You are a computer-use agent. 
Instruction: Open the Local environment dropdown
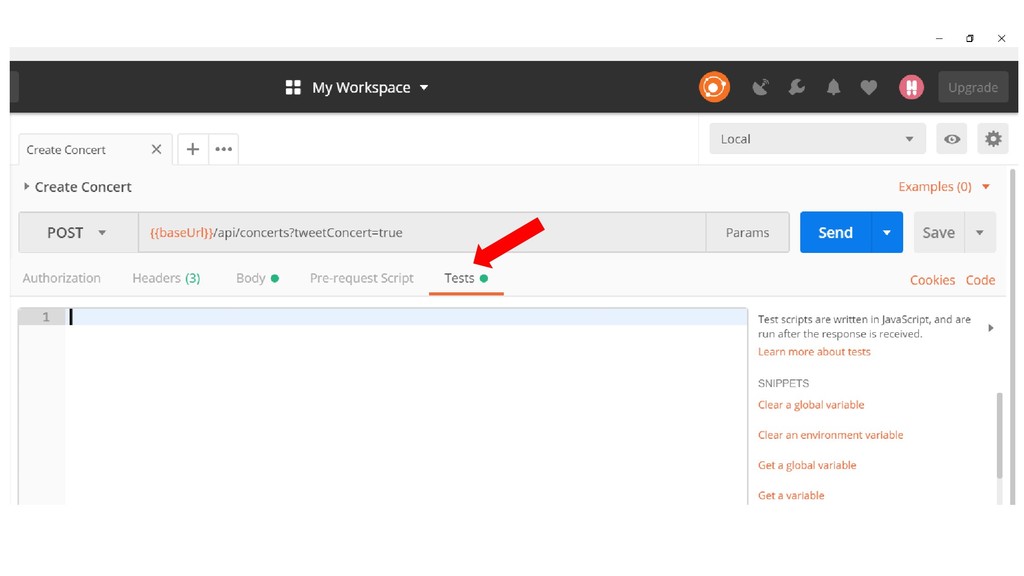point(818,138)
